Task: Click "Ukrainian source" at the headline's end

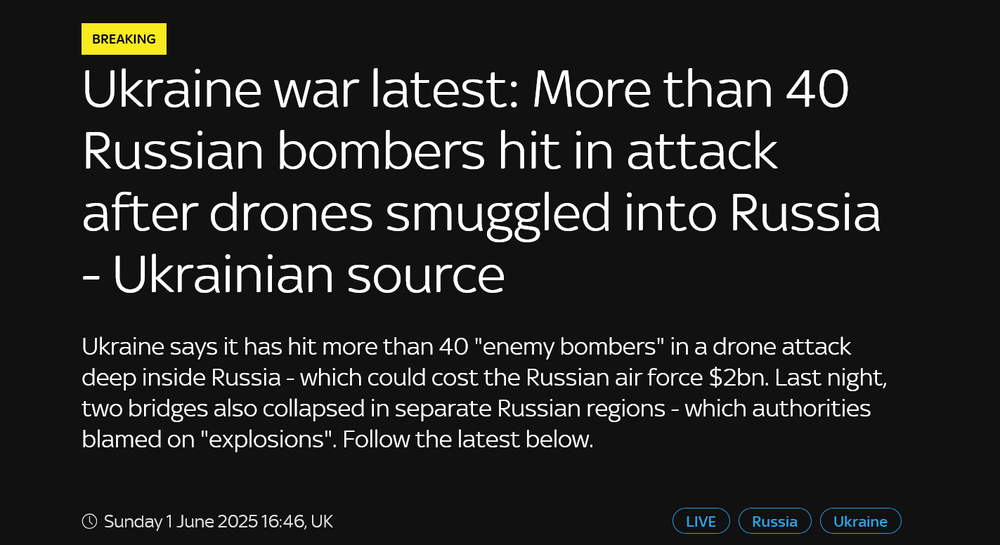Action: click(308, 273)
